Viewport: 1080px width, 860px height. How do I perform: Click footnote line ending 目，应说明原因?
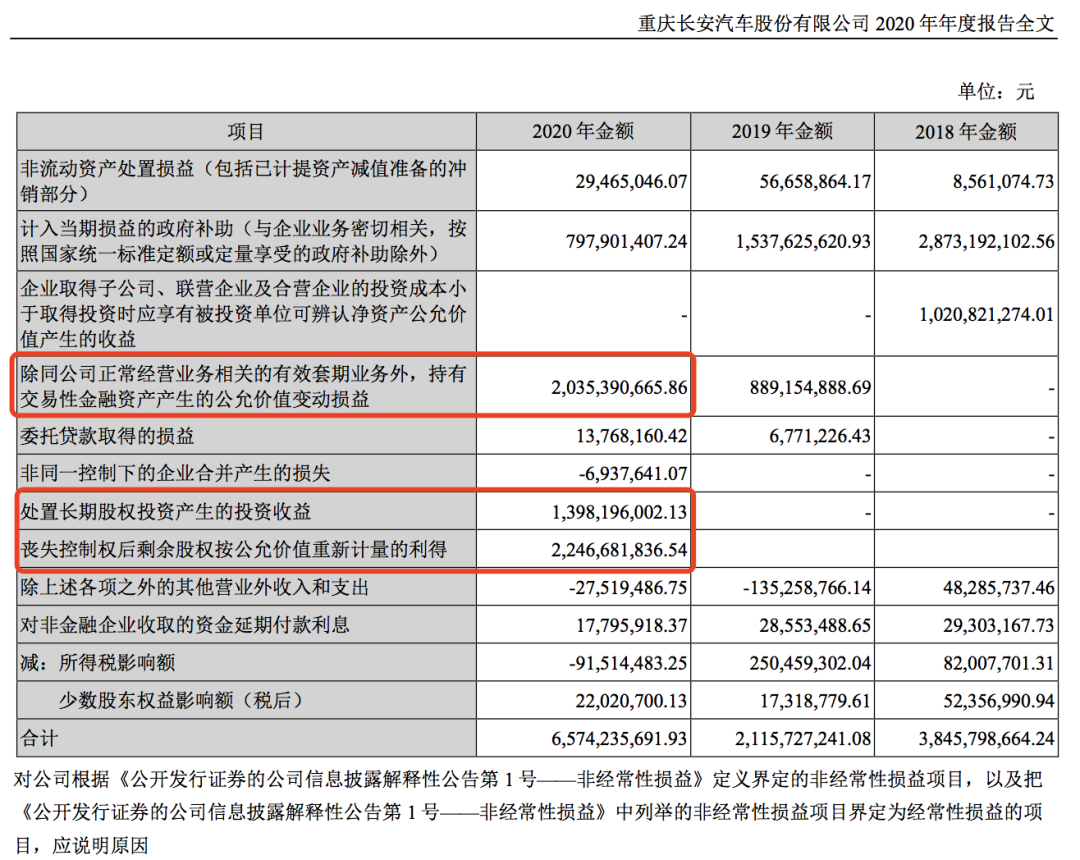[81, 846]
